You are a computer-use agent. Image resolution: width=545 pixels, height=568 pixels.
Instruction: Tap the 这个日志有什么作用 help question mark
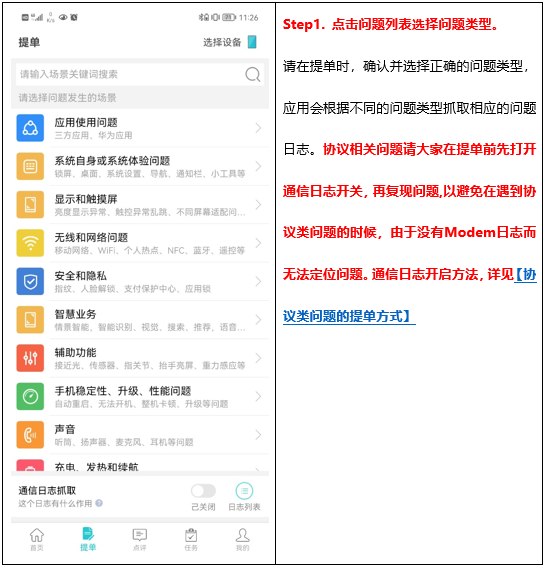[x=99, y=503]
